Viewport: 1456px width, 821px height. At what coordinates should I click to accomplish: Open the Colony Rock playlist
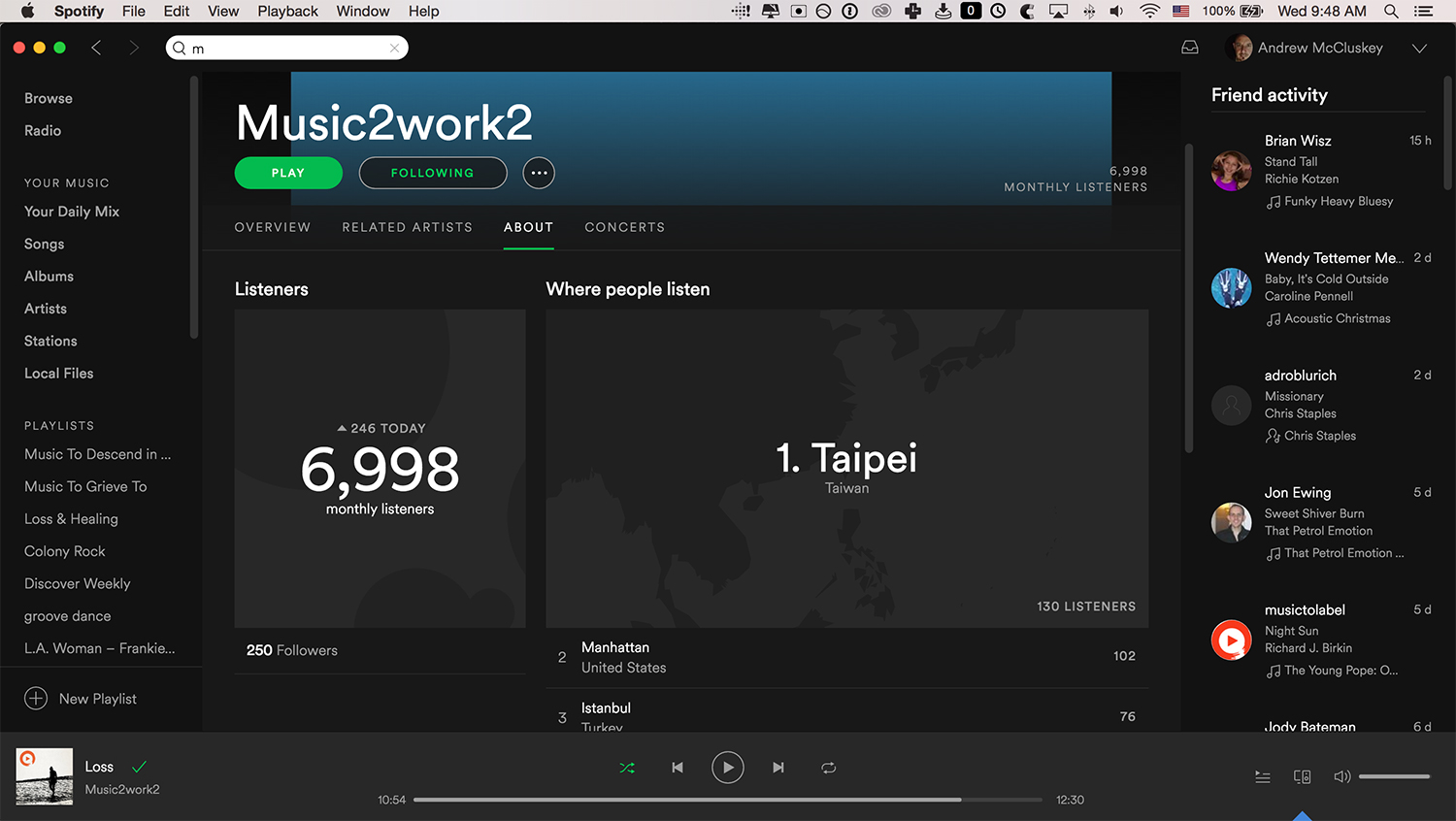click(65, 551)
